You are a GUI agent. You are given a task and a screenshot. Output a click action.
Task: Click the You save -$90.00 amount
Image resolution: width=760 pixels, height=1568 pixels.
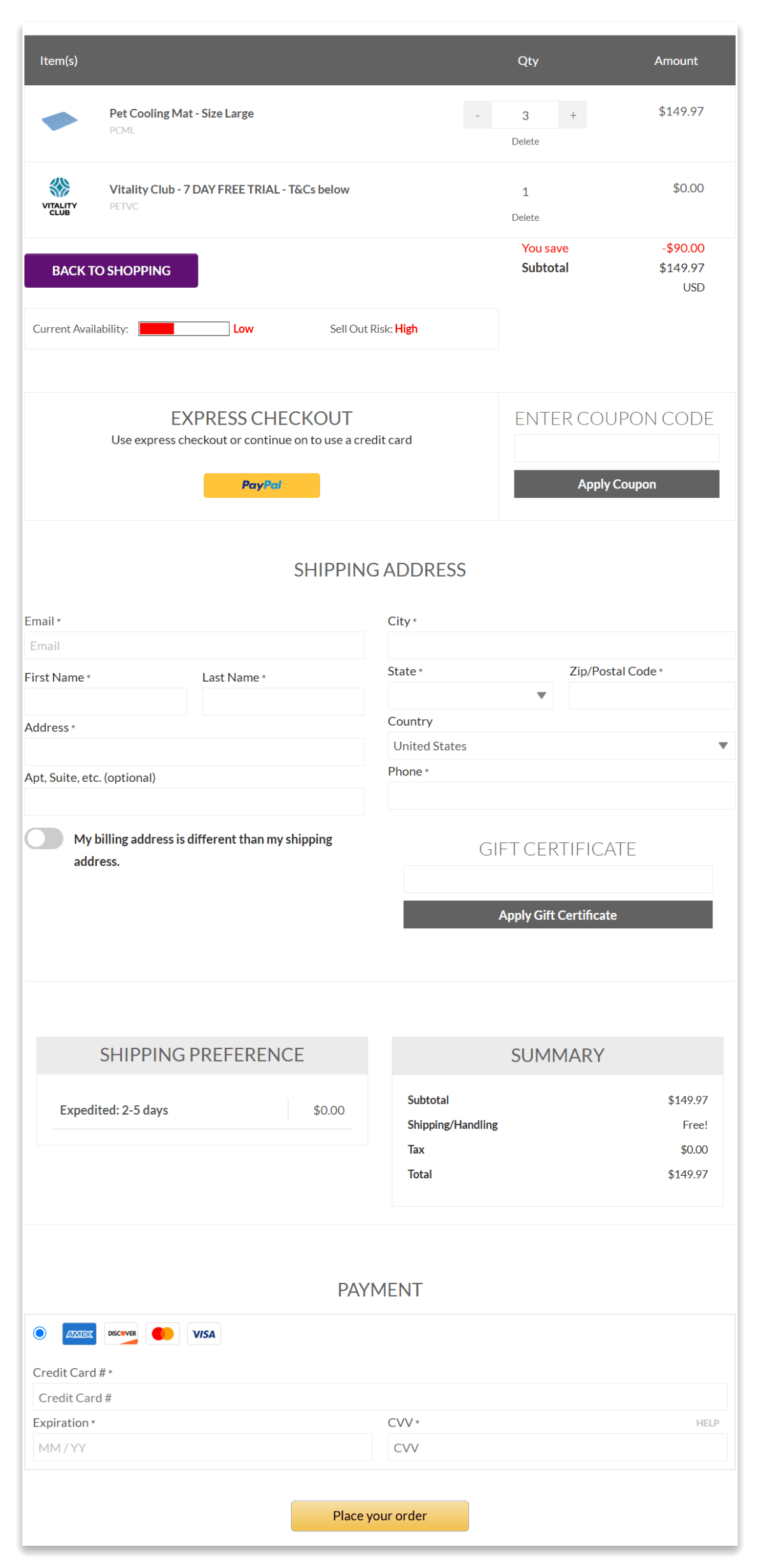[x=683, y=248]
